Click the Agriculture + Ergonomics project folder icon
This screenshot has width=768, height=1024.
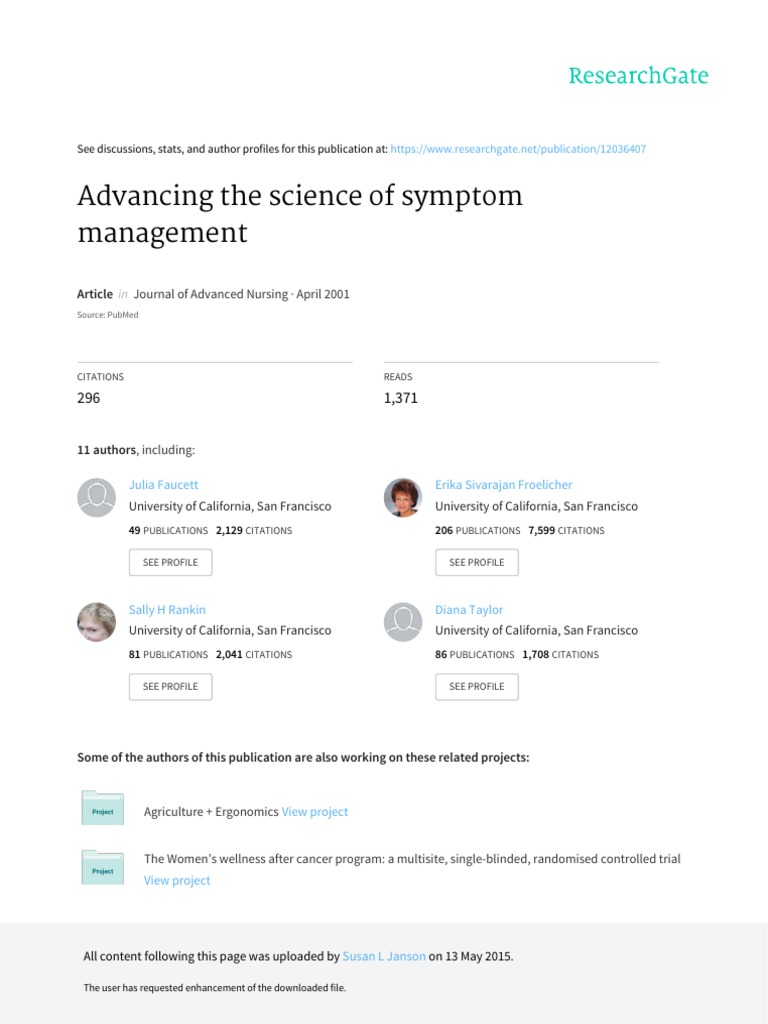[x=102, y=808]
